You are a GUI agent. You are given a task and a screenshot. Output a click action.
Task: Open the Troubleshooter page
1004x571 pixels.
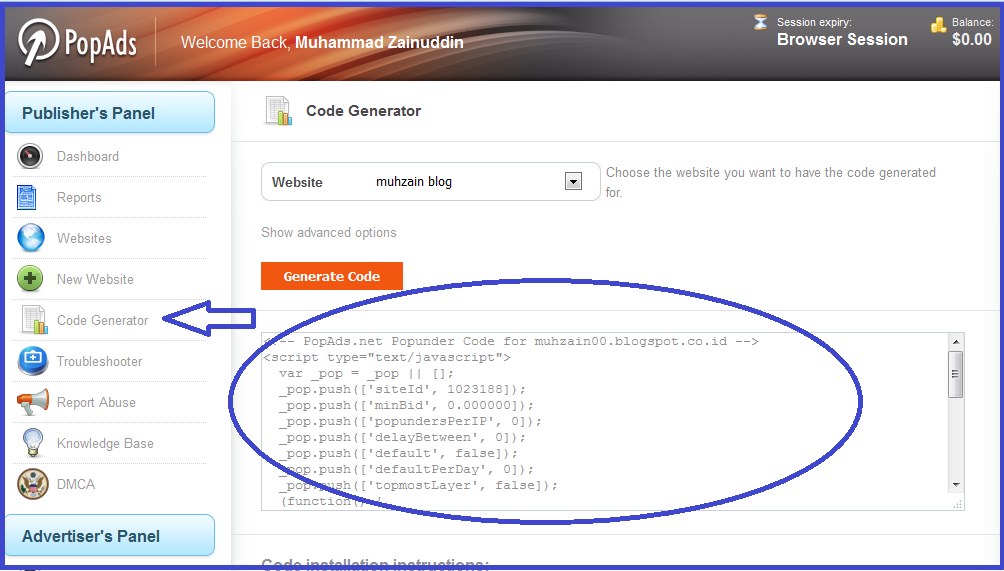click(x=100, y=361)
